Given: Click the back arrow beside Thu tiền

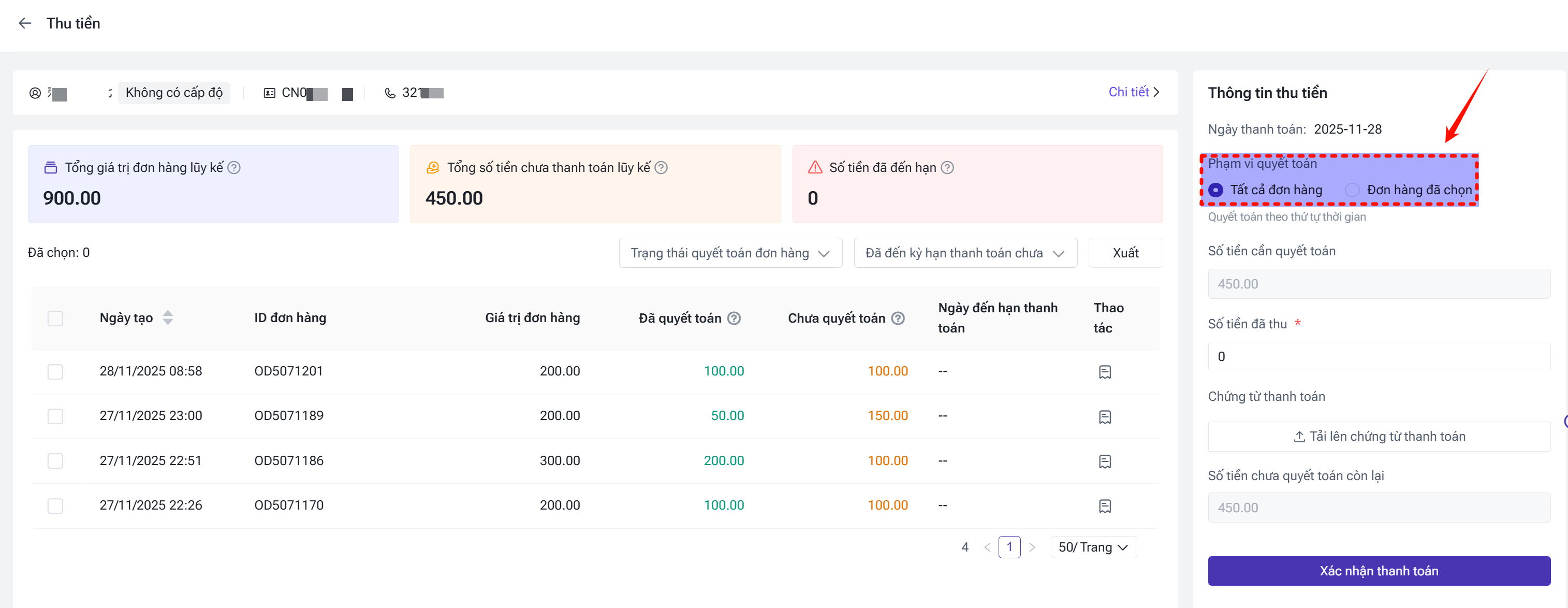Looking at the screenshot, I should pos(25,23).
